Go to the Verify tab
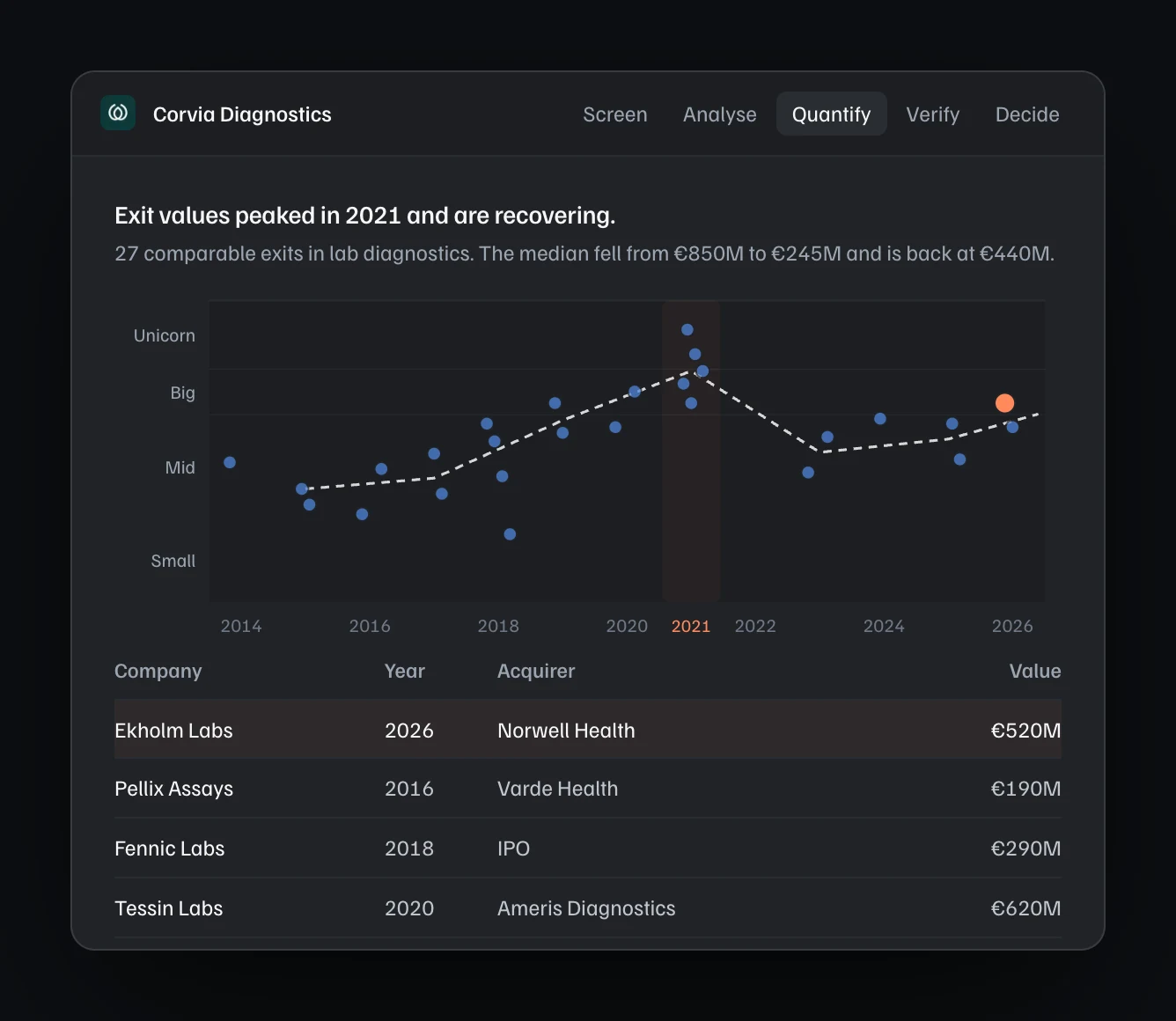 [933, 114]
